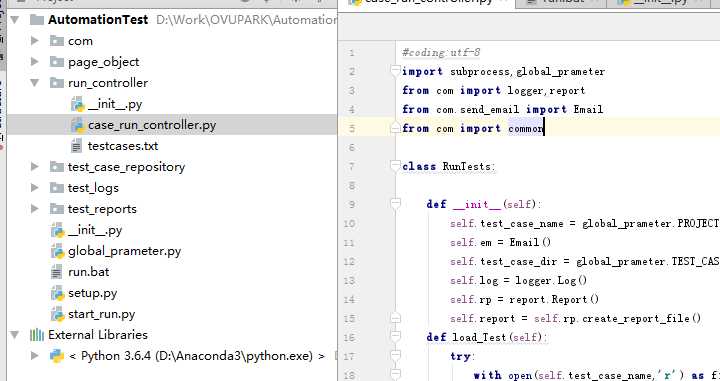
Task: Collapse the AutomationTest project root arrow
Action: [x=15, y=20]
